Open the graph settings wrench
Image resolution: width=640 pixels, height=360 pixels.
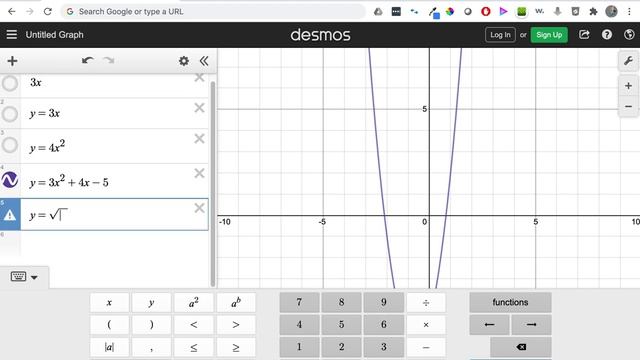628,61
